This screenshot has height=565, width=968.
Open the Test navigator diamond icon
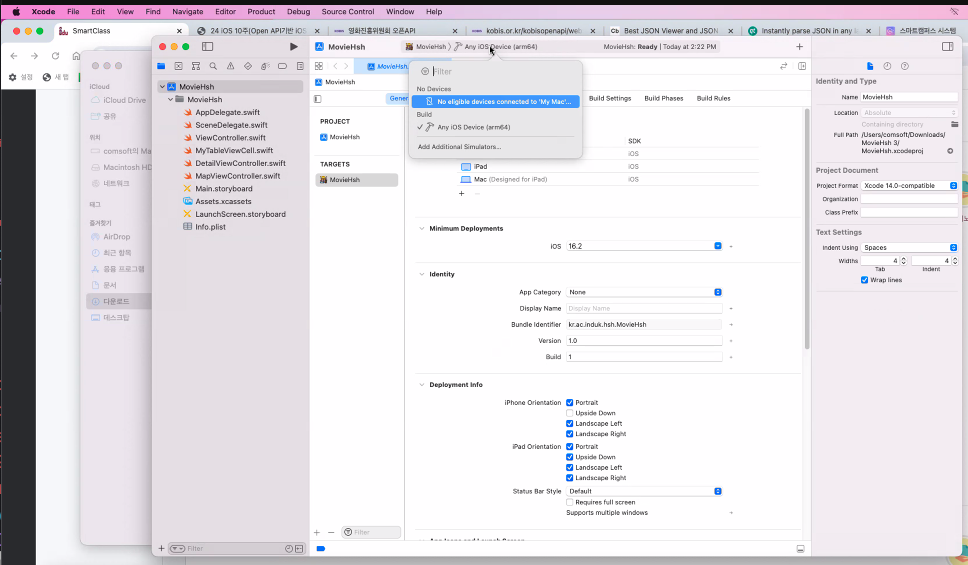click(248, 66)
